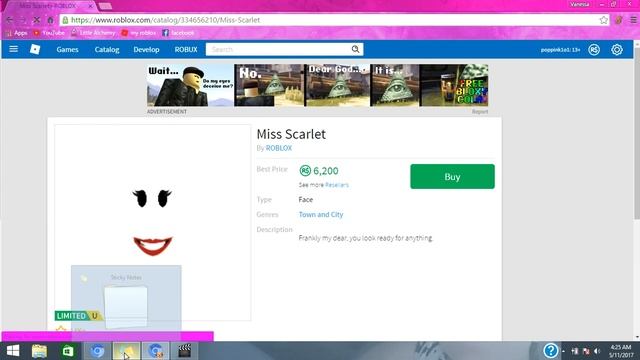
Task: Report the advertisement
Action: (x=480, y=111)
